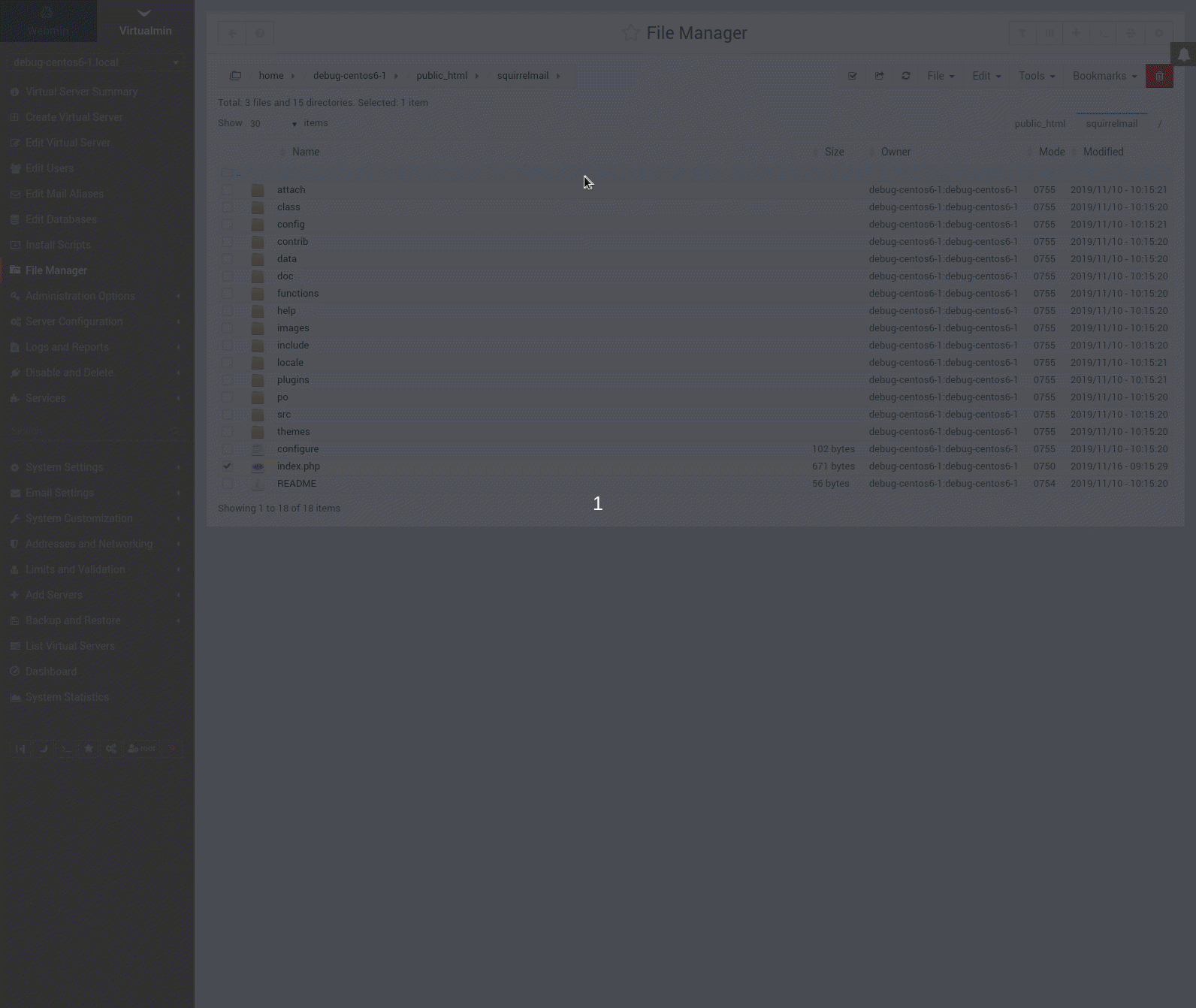
Task: Click the theme configuration cogs icon
Action: 111,748
